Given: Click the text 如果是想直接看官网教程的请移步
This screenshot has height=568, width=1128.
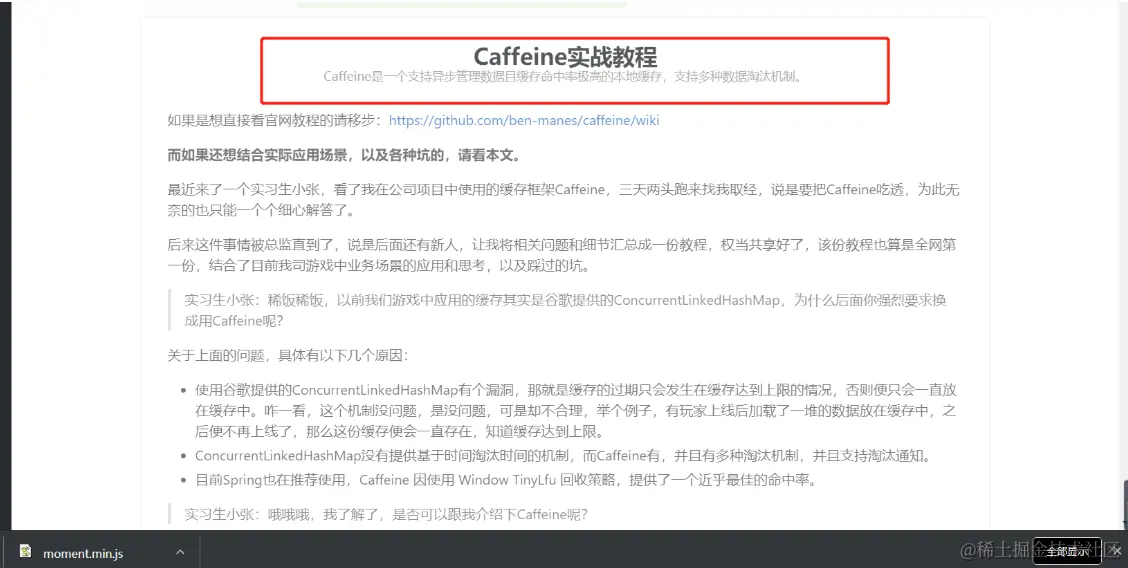Looking at the screenshot, I should click(x=276, y=120).
